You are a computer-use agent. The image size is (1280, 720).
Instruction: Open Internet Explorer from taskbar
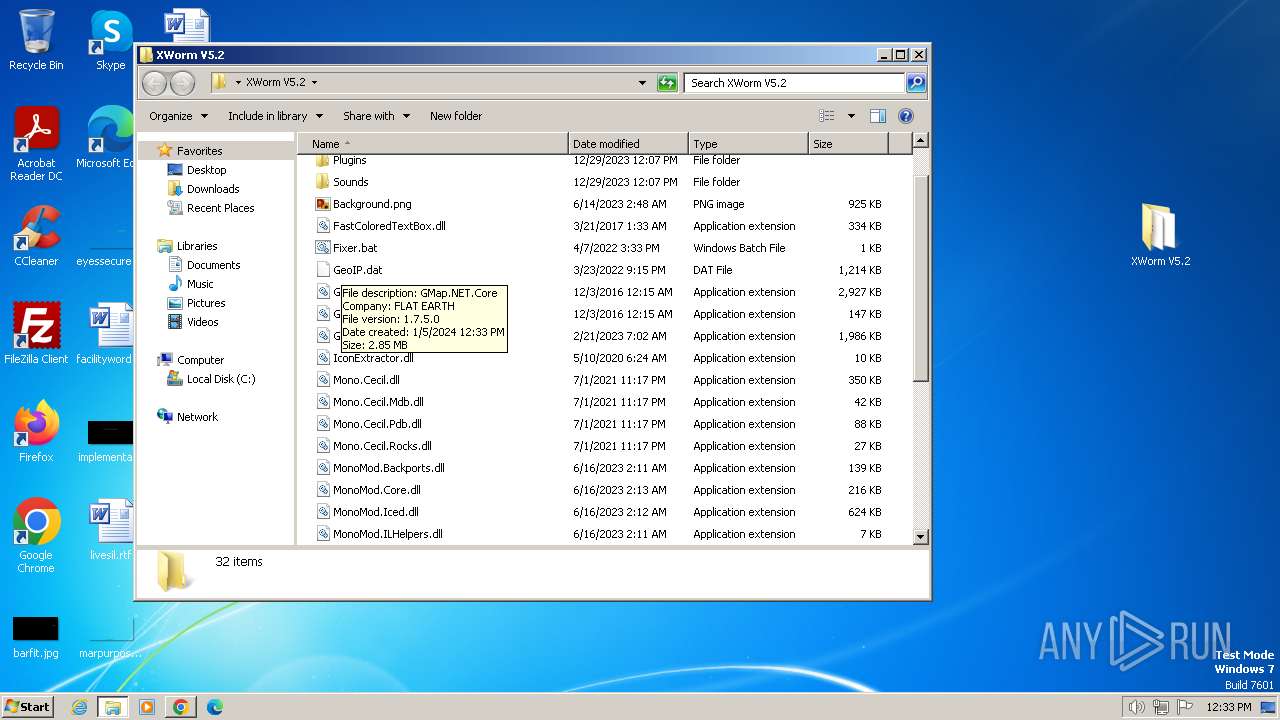79,707
